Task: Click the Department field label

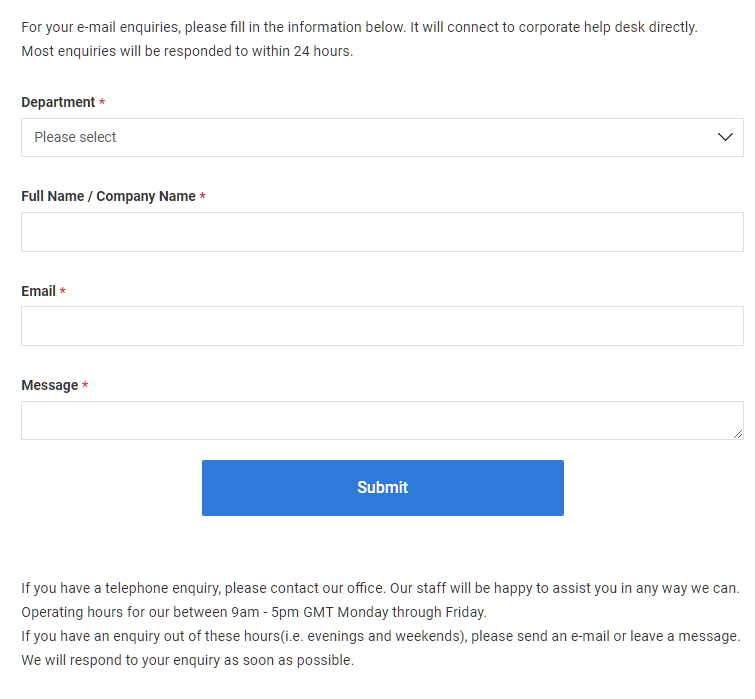Action: point(58,102)
